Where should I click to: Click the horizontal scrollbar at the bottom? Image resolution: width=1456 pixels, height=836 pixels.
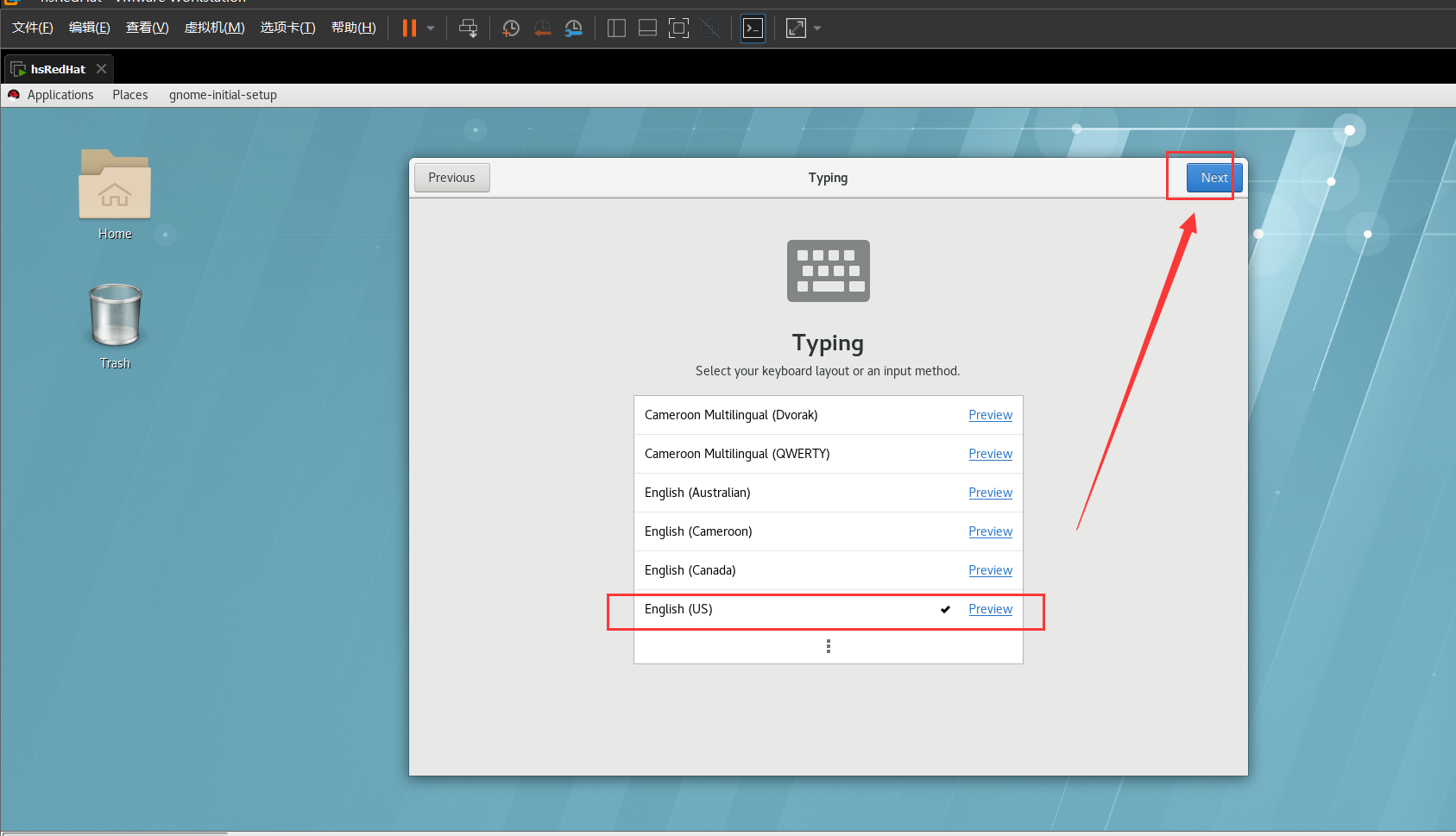(x=112, y=833)
